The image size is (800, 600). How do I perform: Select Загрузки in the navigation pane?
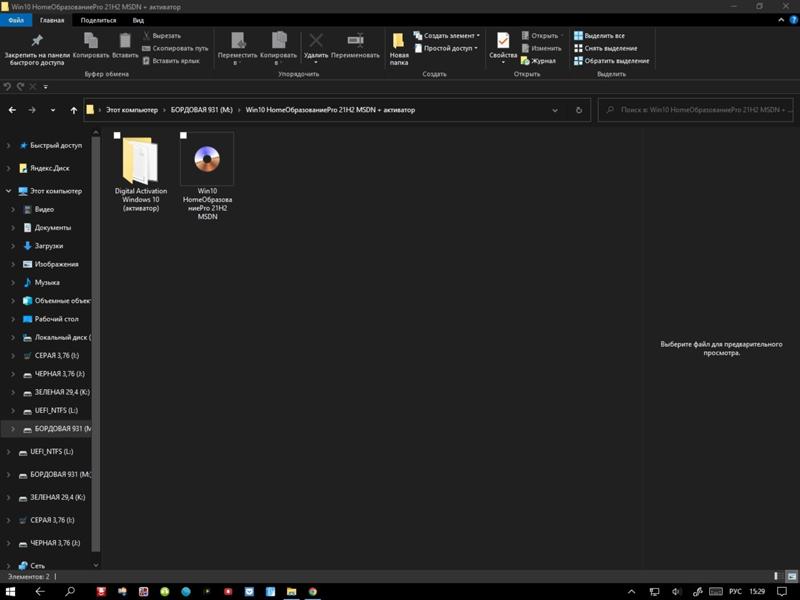(48, 246)
